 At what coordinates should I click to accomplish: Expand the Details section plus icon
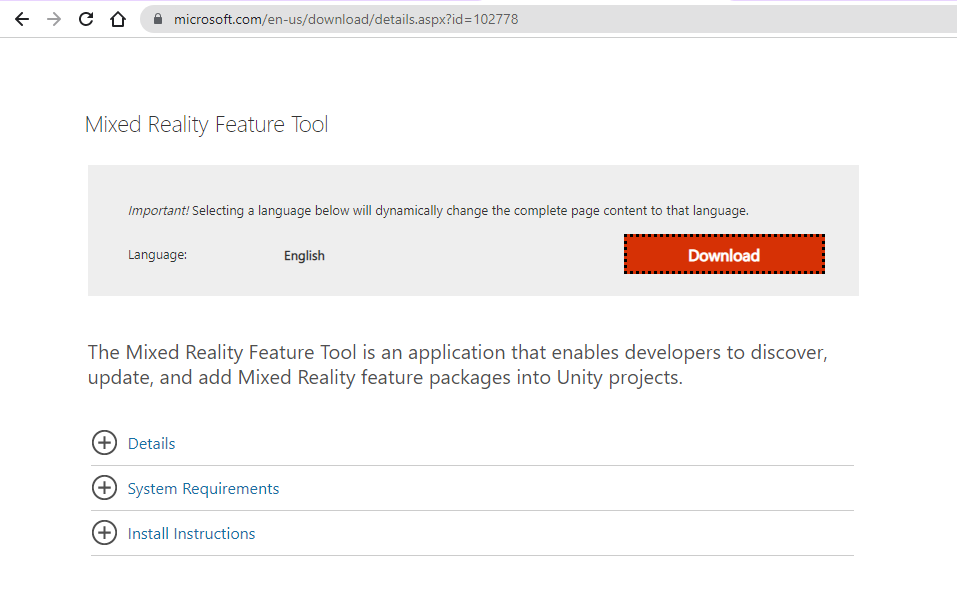click(104, 443)
